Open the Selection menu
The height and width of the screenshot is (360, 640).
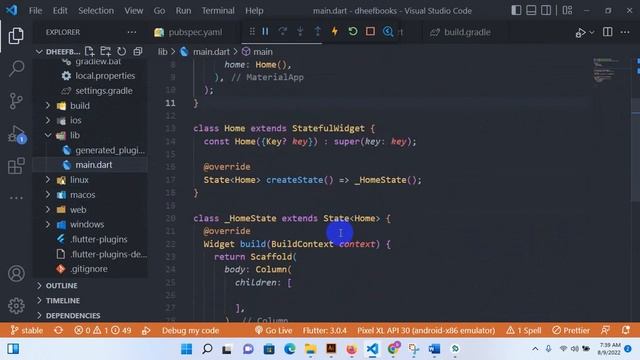96,11
